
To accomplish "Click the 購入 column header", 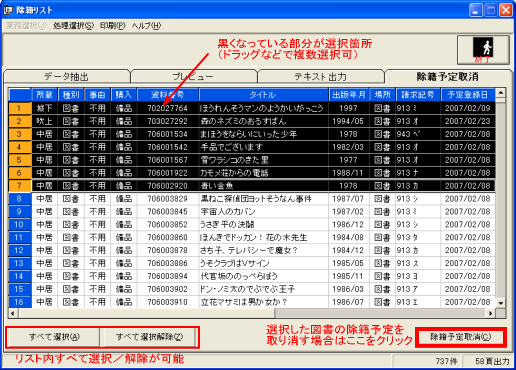I will [124, 95].
